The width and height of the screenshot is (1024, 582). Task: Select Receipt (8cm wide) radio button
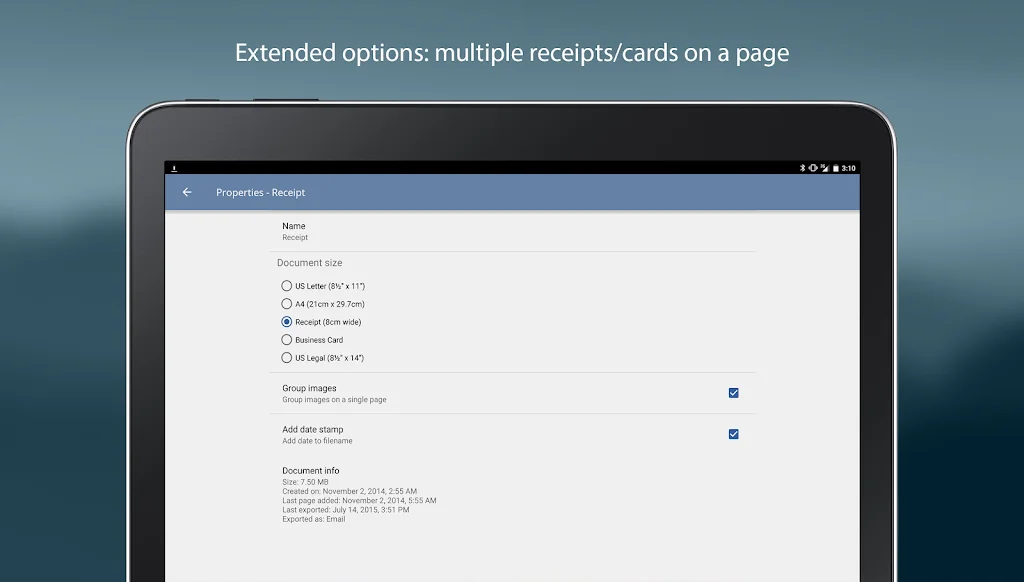[x=287, y=322]
